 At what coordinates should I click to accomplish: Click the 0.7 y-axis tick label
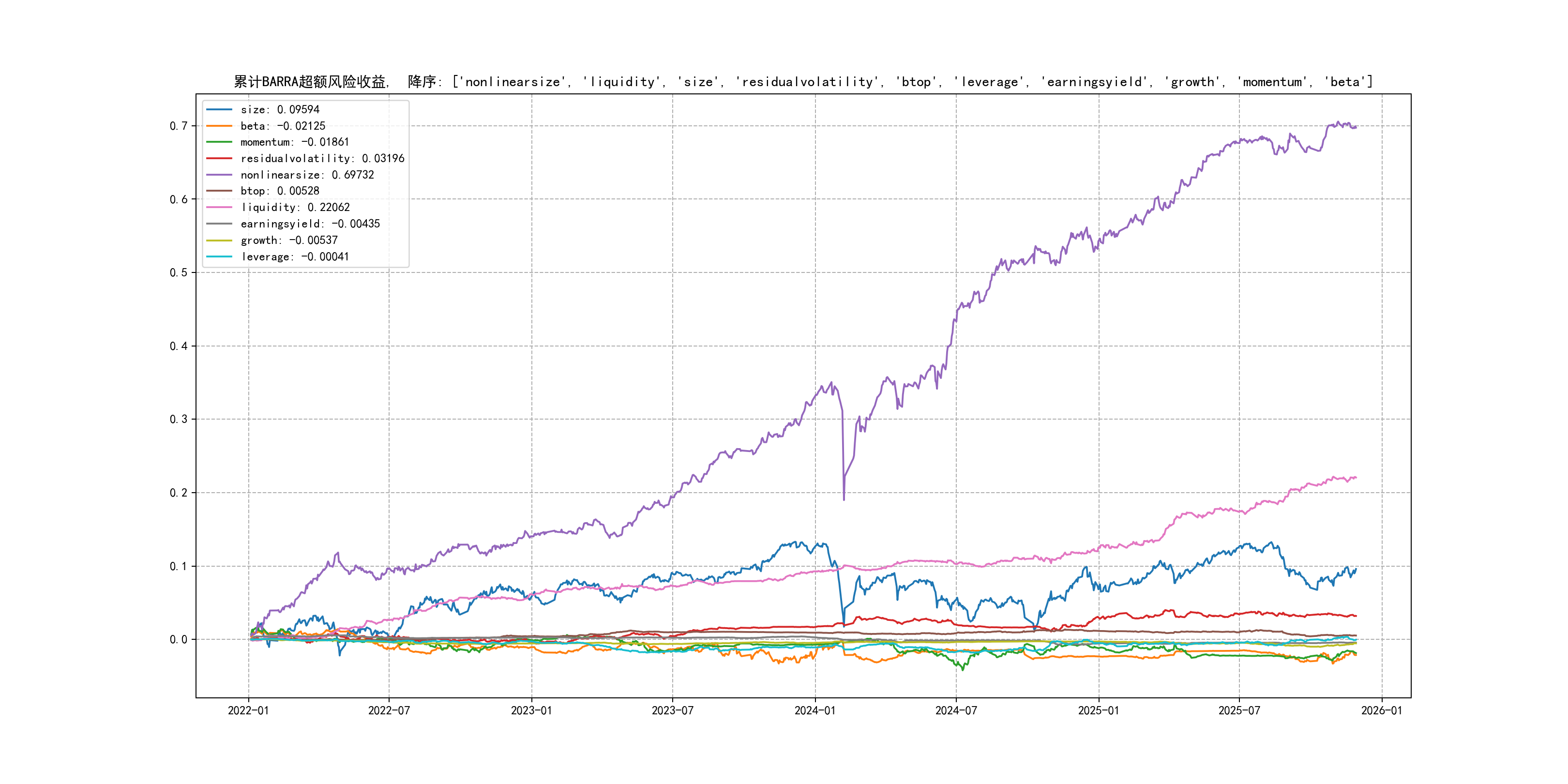(179, 126)
